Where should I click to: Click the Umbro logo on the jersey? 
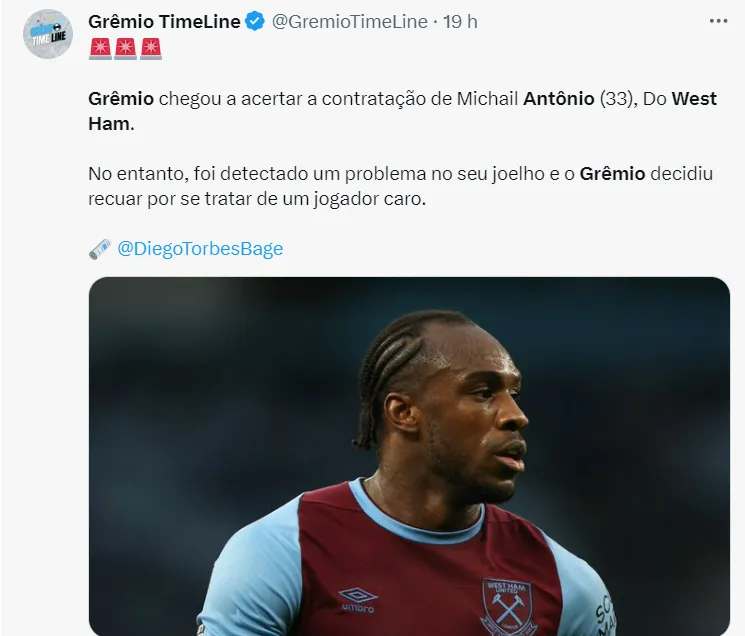click(357, 598)
